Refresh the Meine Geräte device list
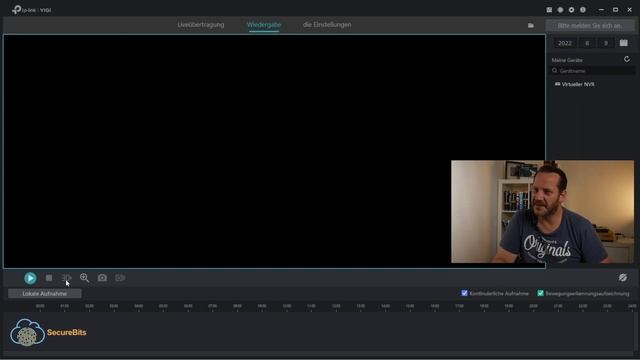Screen dimensions: 640x360 click(x=627, y=60)
